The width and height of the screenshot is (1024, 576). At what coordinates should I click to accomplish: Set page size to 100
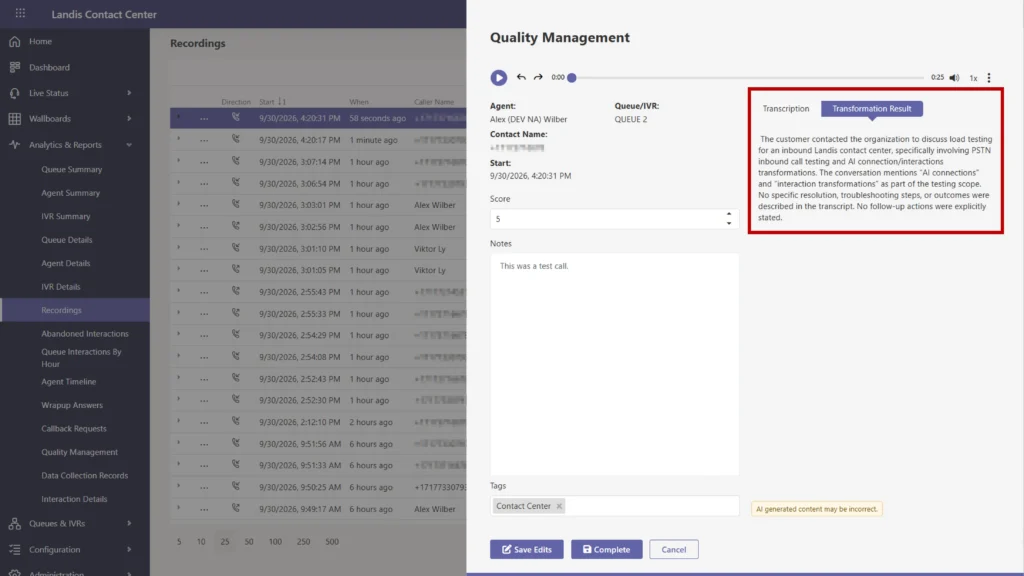pos(275,541)
